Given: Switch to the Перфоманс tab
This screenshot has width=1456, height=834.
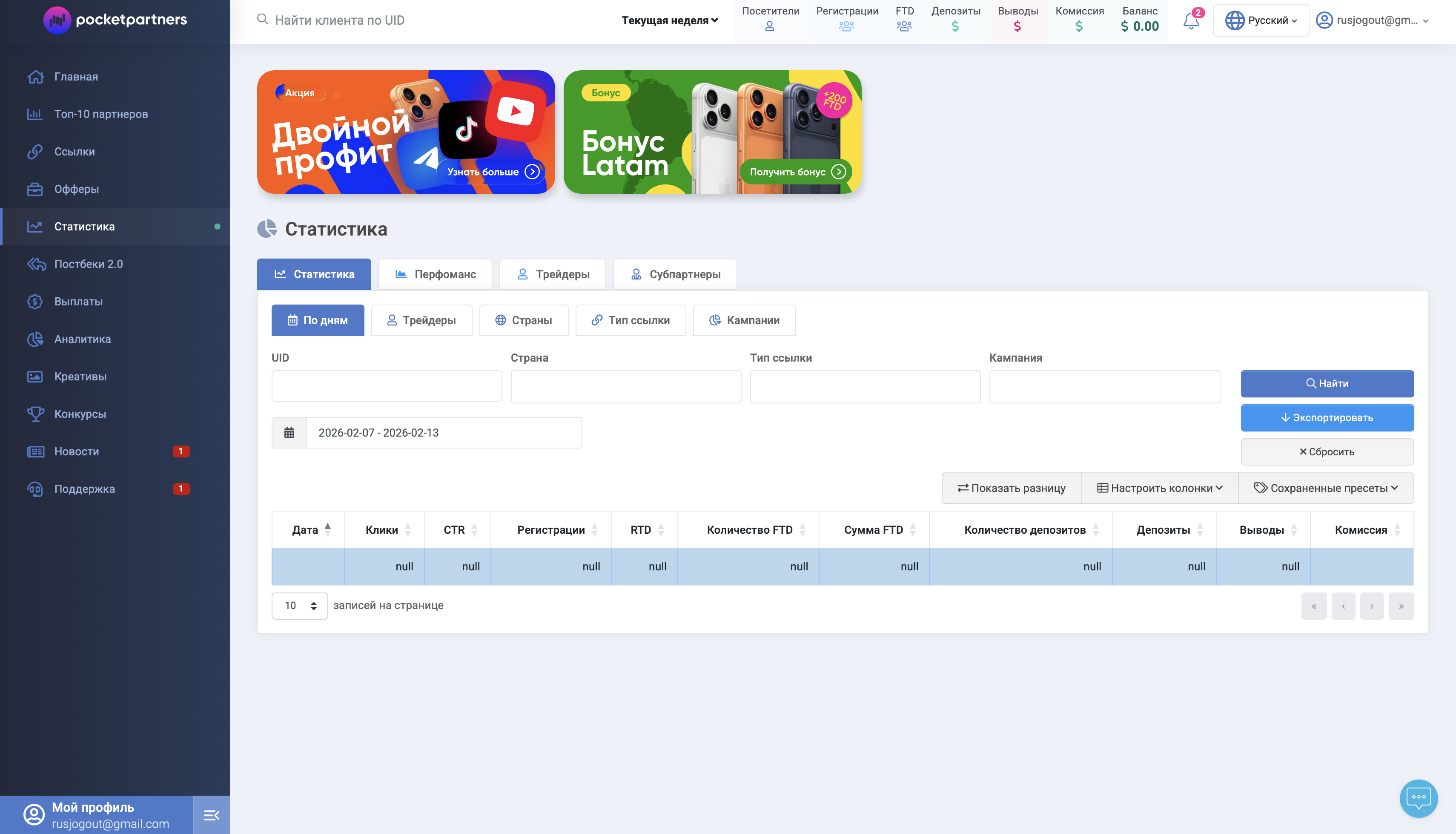Looking at the screenshot, I should pos(436,274).
